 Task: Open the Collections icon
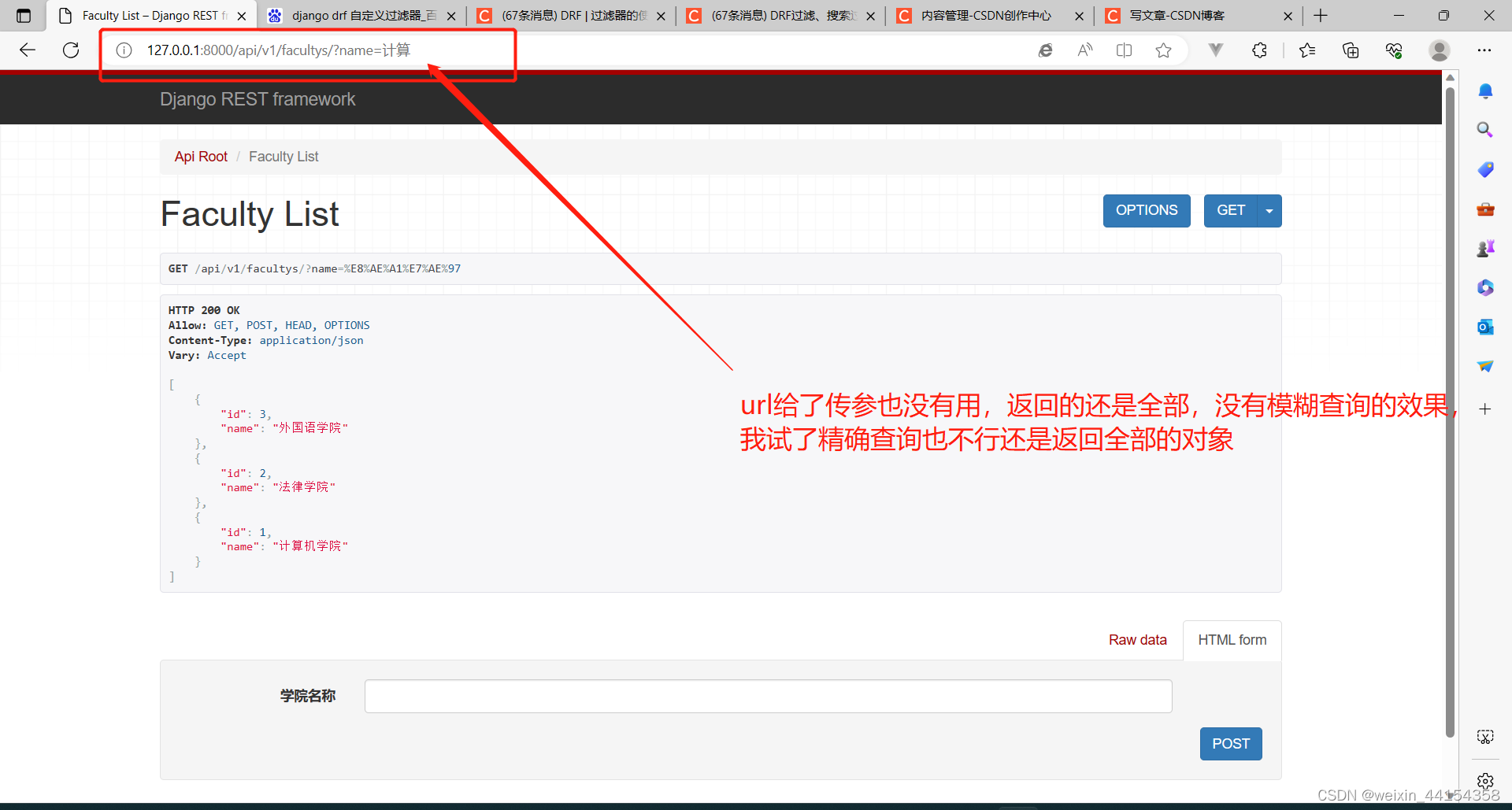coord(1351,50)
